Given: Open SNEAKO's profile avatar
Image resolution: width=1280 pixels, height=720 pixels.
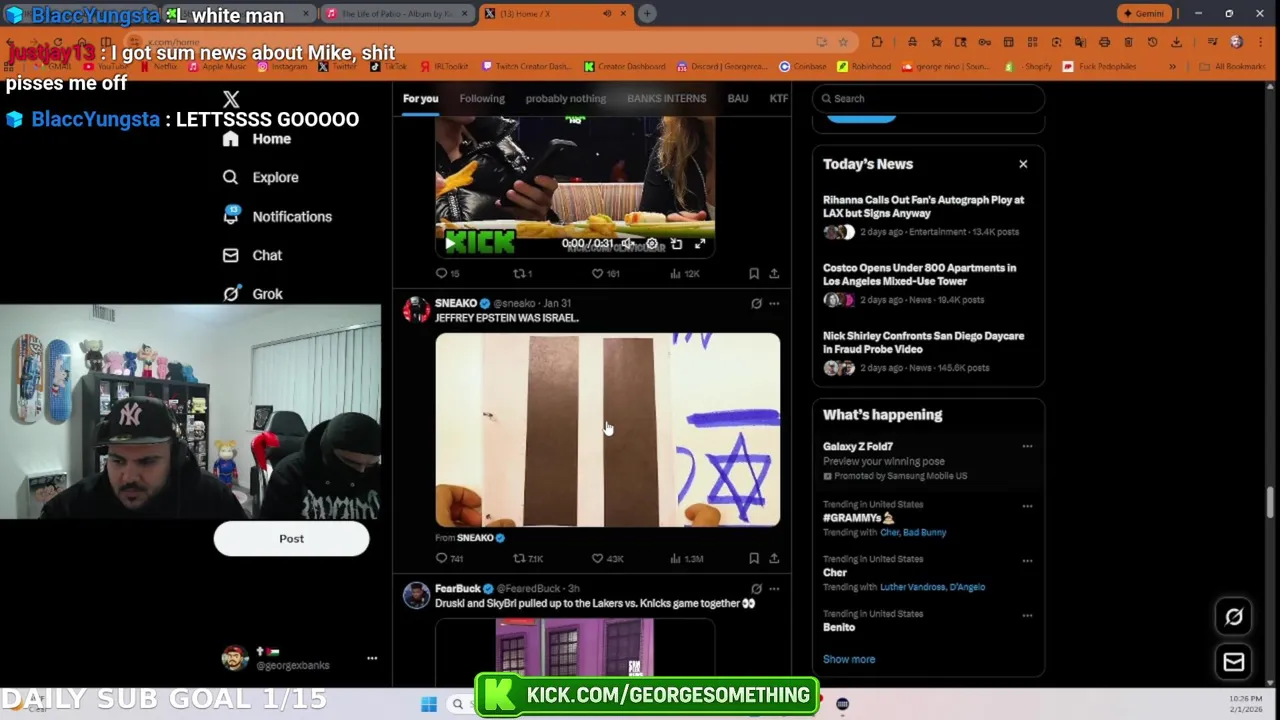Looking at the screenshot, I should tap(416, 309).
